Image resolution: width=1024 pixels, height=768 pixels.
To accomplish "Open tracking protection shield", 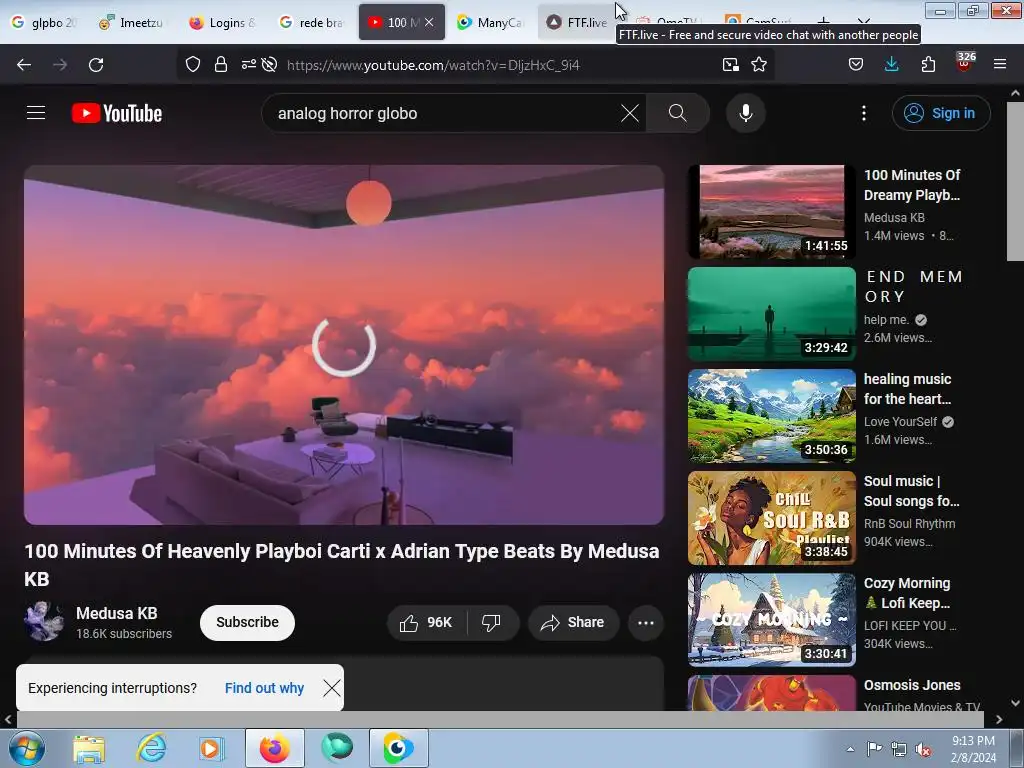I will (x=193, y=65).
